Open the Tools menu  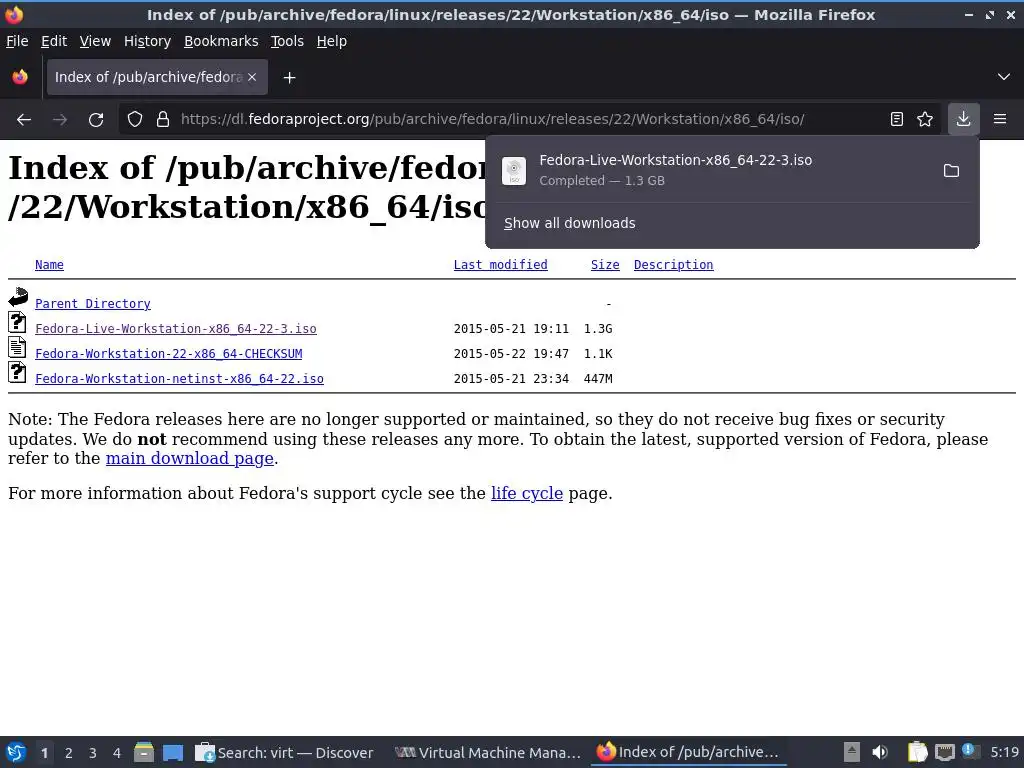pos(287,41)
